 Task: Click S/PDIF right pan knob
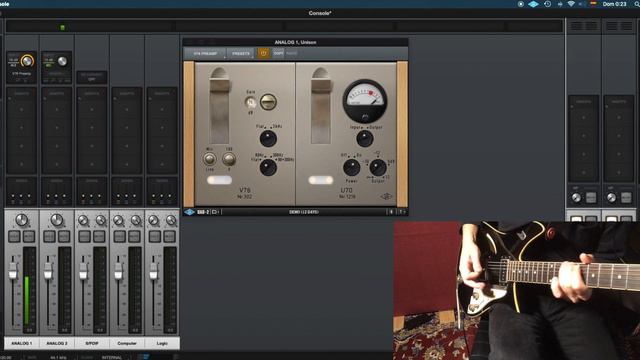click(100, 221)
